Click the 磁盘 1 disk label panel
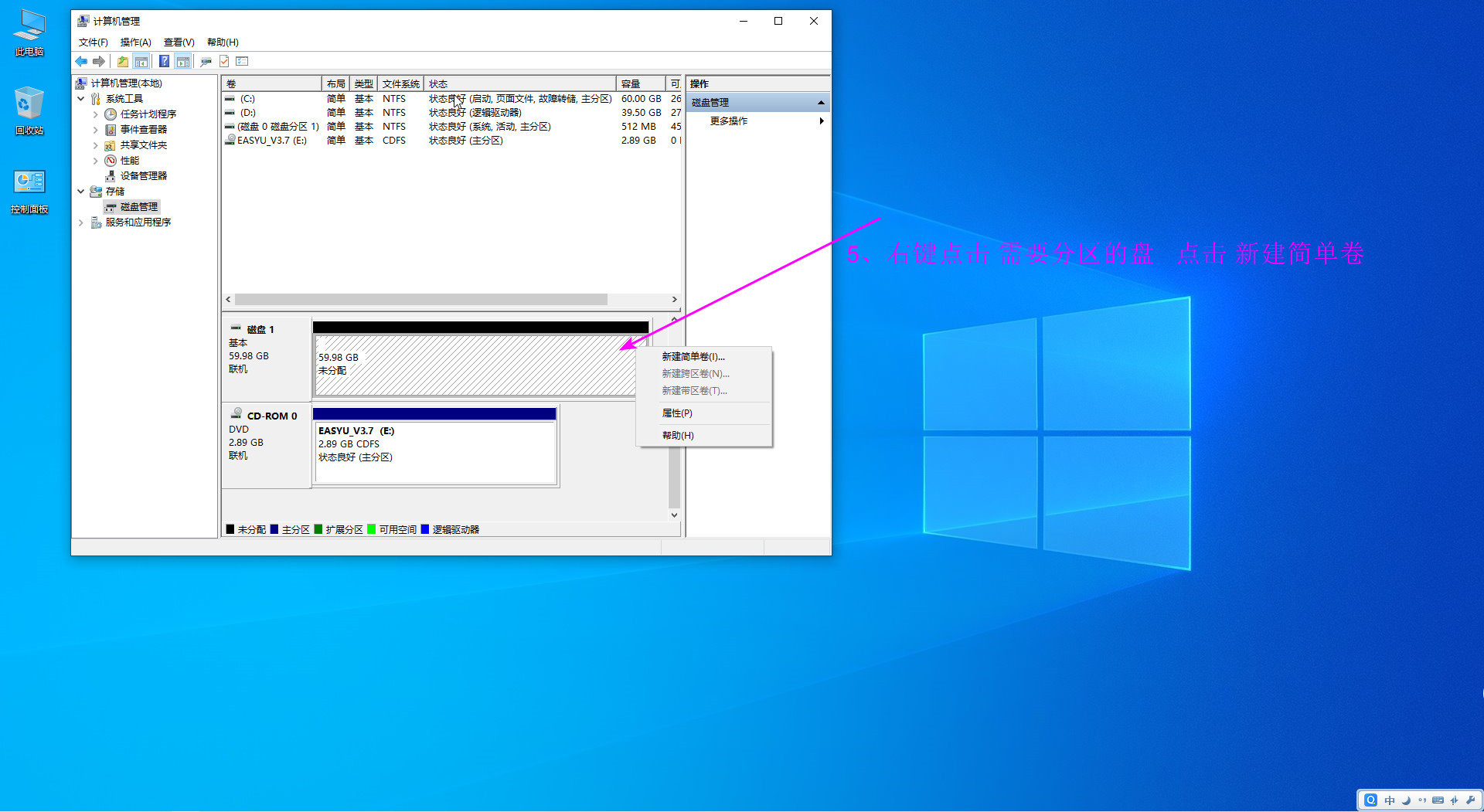This screenshot has width=1484, height=812. click(267, 358)
